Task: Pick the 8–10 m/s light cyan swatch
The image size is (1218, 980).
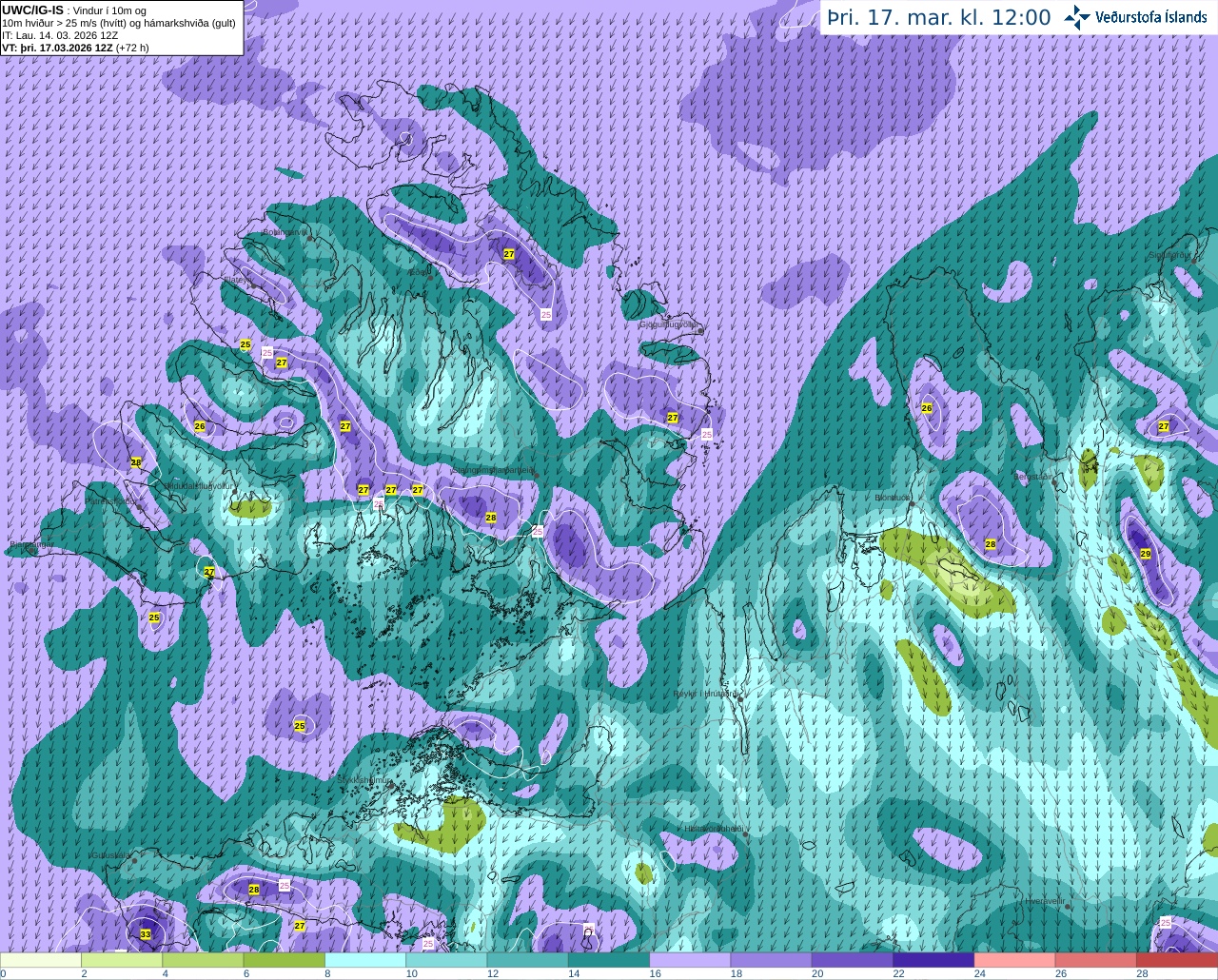Action: (x=365, y=960)
